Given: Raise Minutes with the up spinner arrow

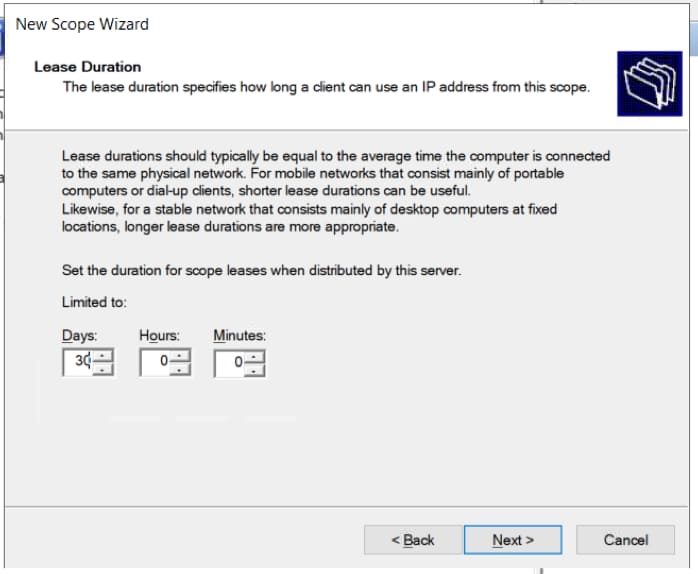Looking at the screenshot, I should [x=256, y=355].
